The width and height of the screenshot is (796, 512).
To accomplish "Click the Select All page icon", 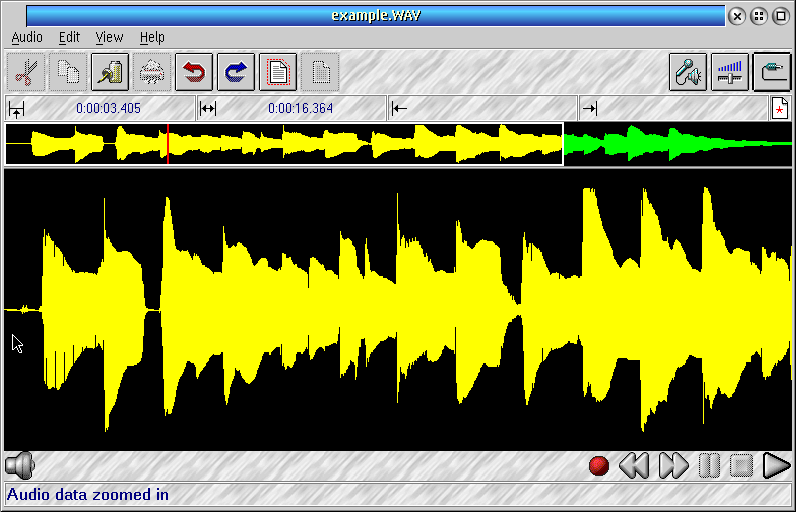I will [x=278, y=72].
